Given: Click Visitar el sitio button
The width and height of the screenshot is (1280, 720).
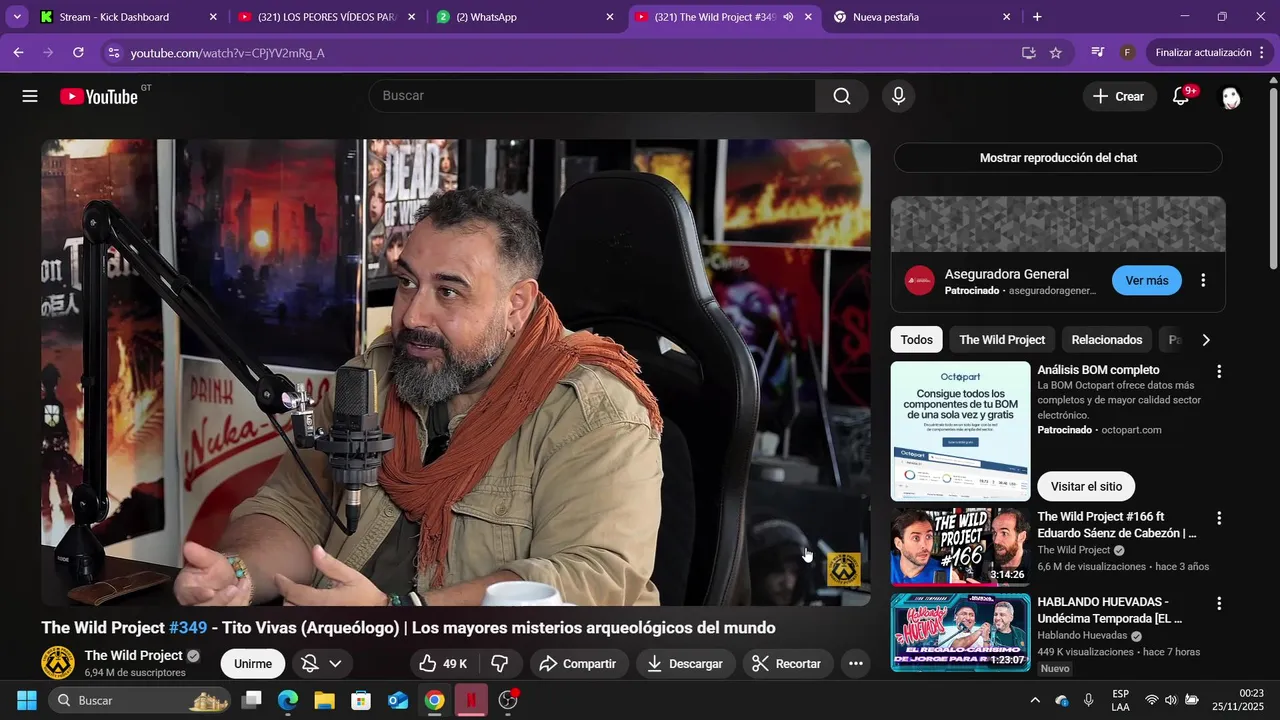Looking at the screenshot, I should tap(1086, 486).
